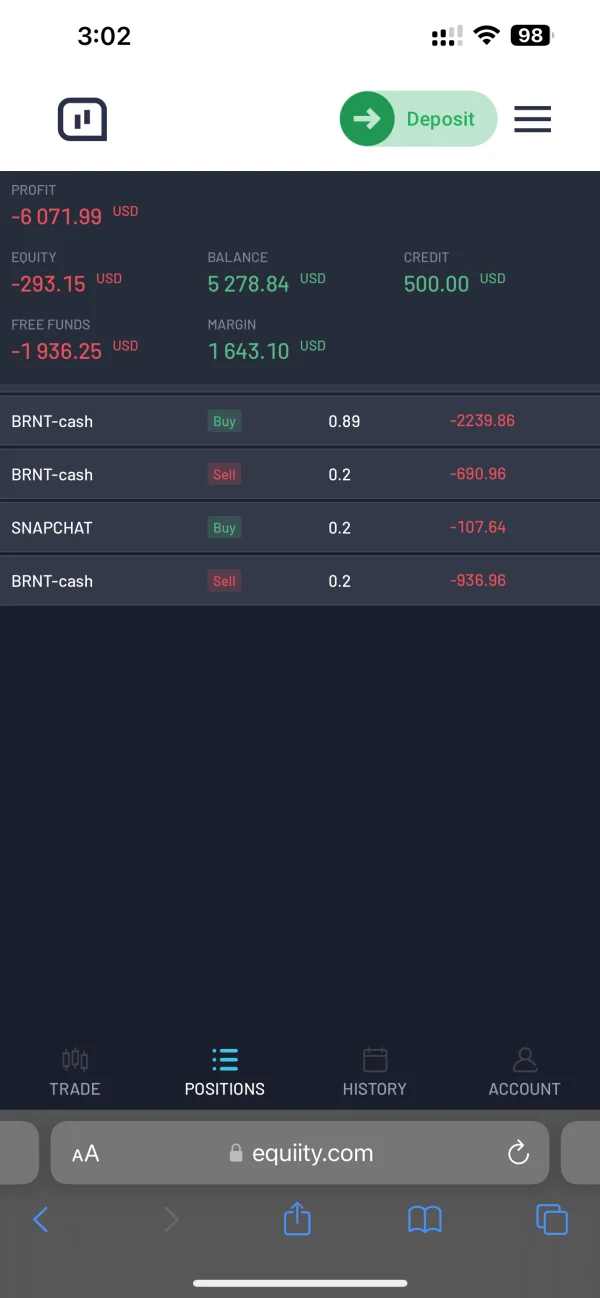Open BRNT-cash buy position of 0.89
600x1298 pixels.
pos(300,421)
